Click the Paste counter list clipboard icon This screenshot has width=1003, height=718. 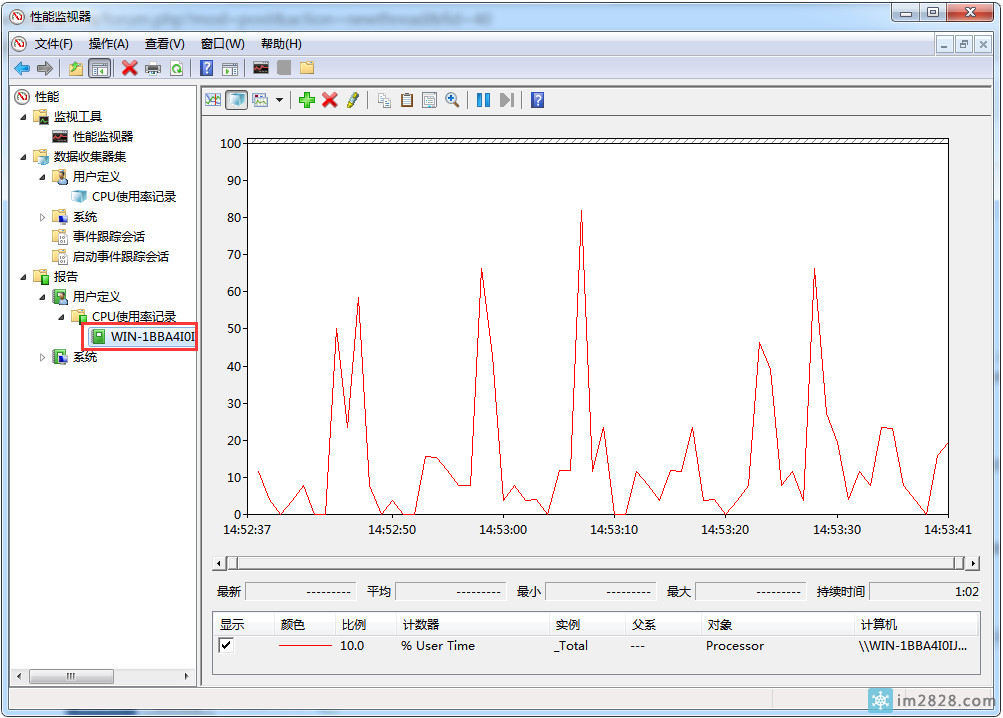[407, 100]
